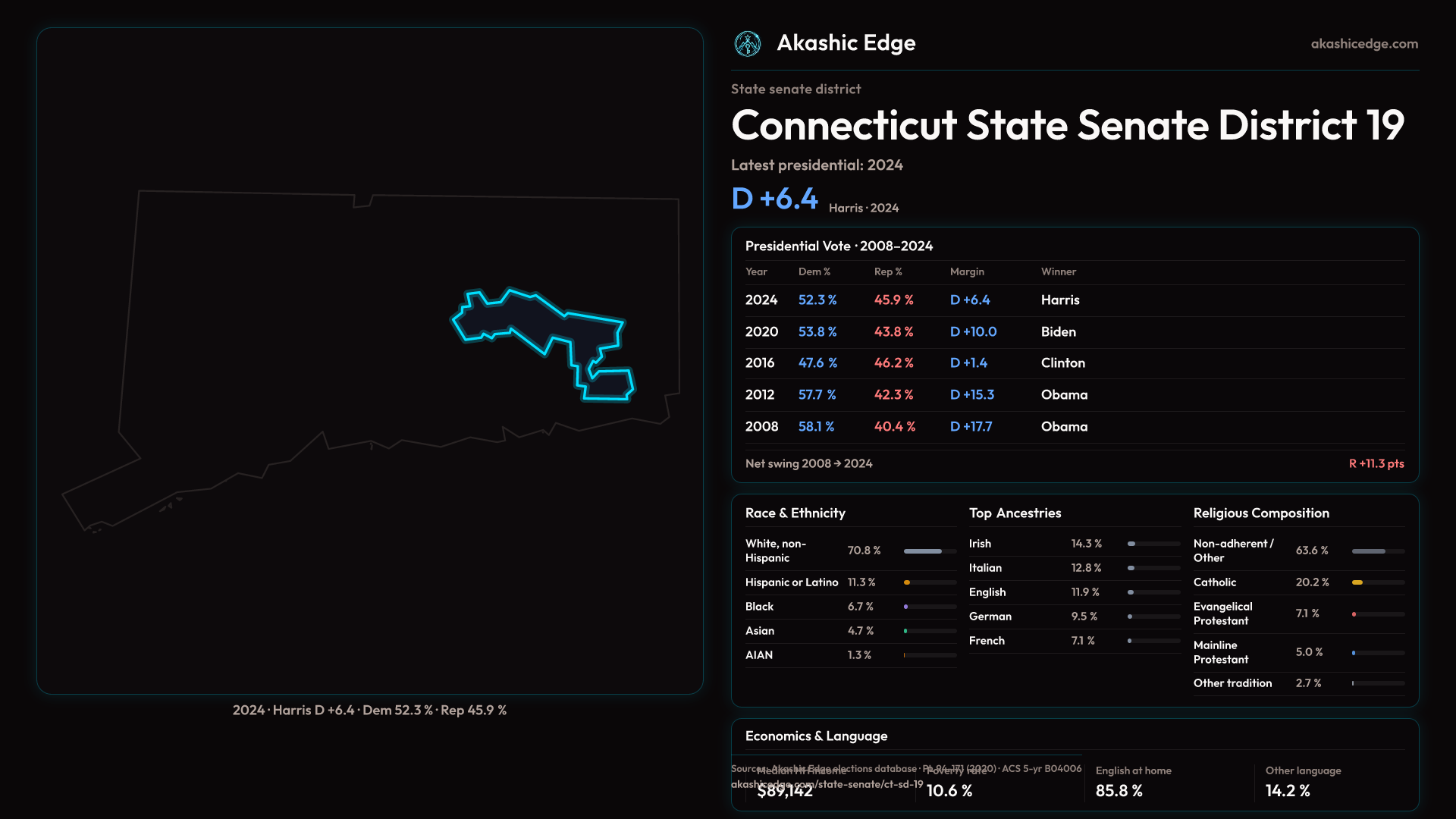Click the R +11.3 pts net swing value

pyautogui.click(x=1376, y=463)
